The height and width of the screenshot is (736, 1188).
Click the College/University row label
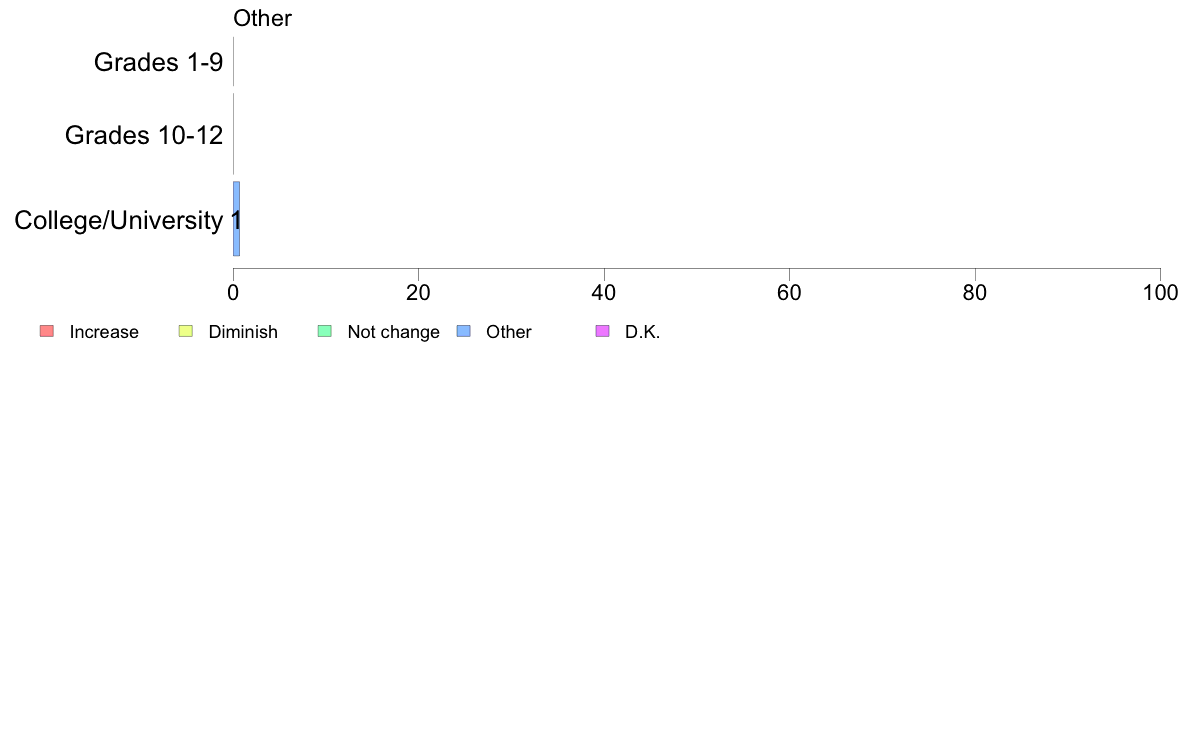coord(119,221)
